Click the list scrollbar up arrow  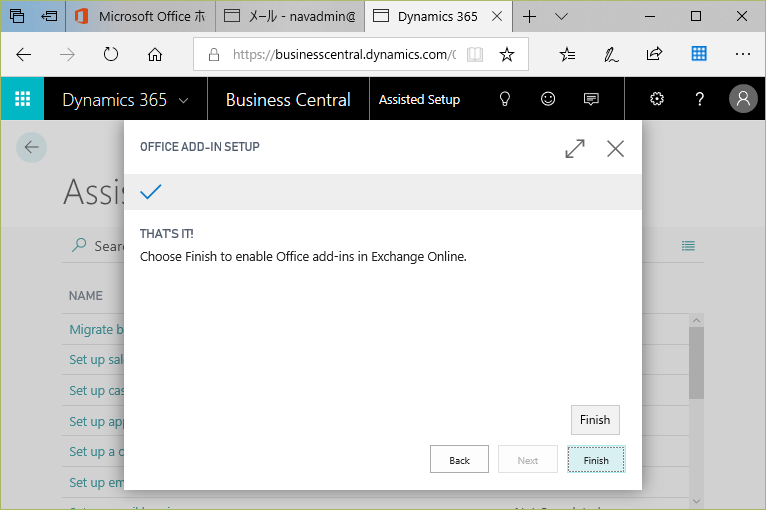(697, 320)
